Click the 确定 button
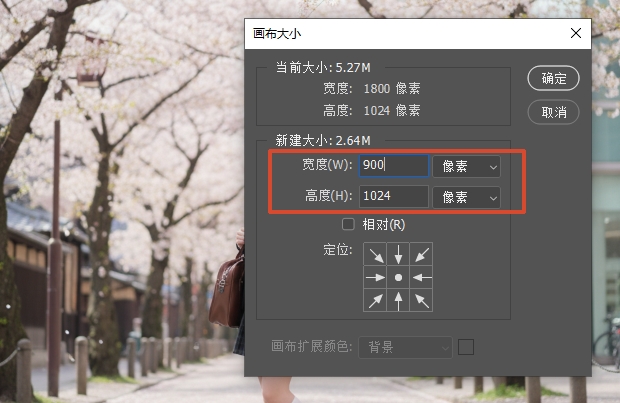Viewport: 620px width, 403px height. (553, 78)
